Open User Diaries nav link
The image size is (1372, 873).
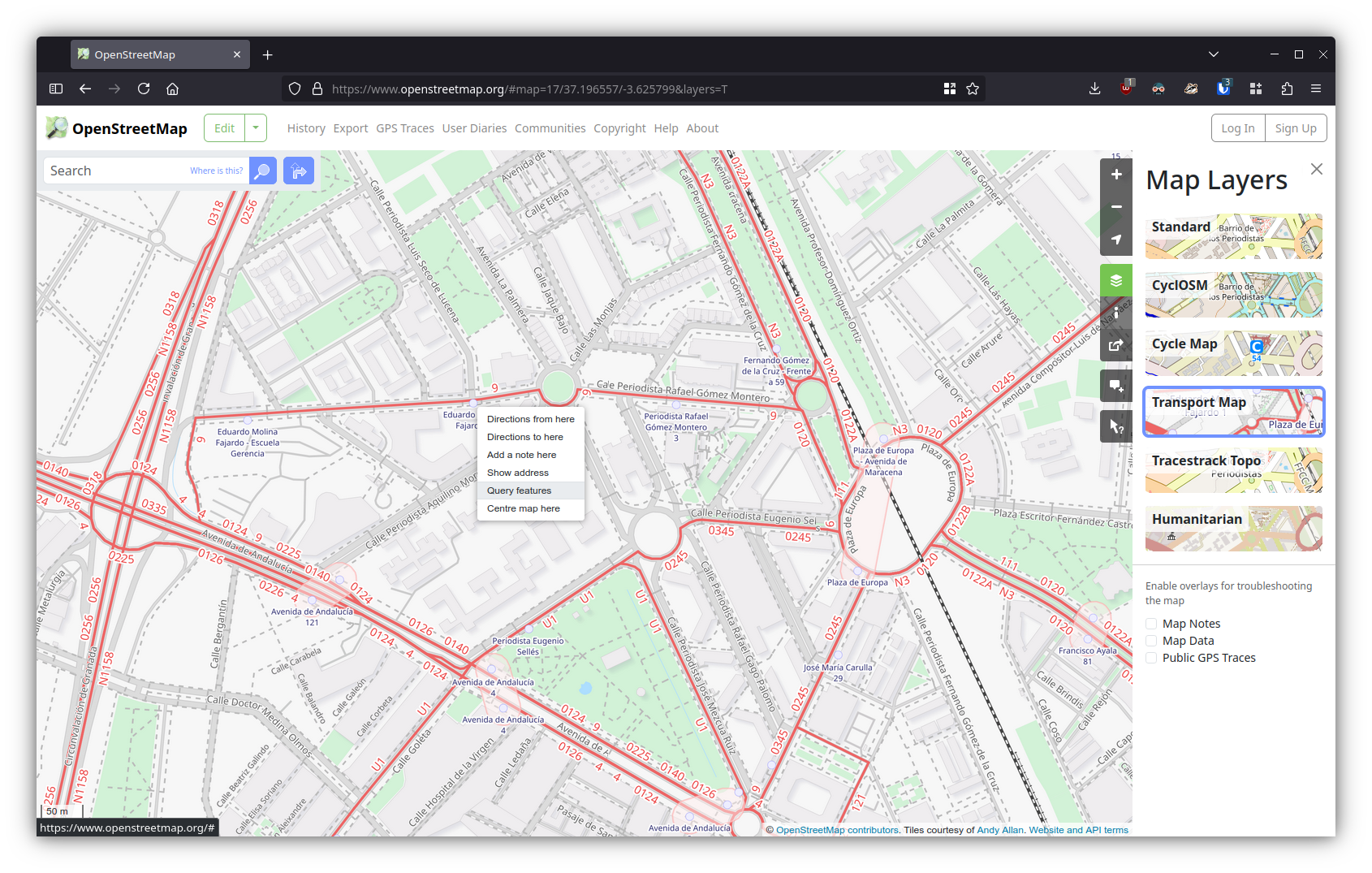click(474, 128)
